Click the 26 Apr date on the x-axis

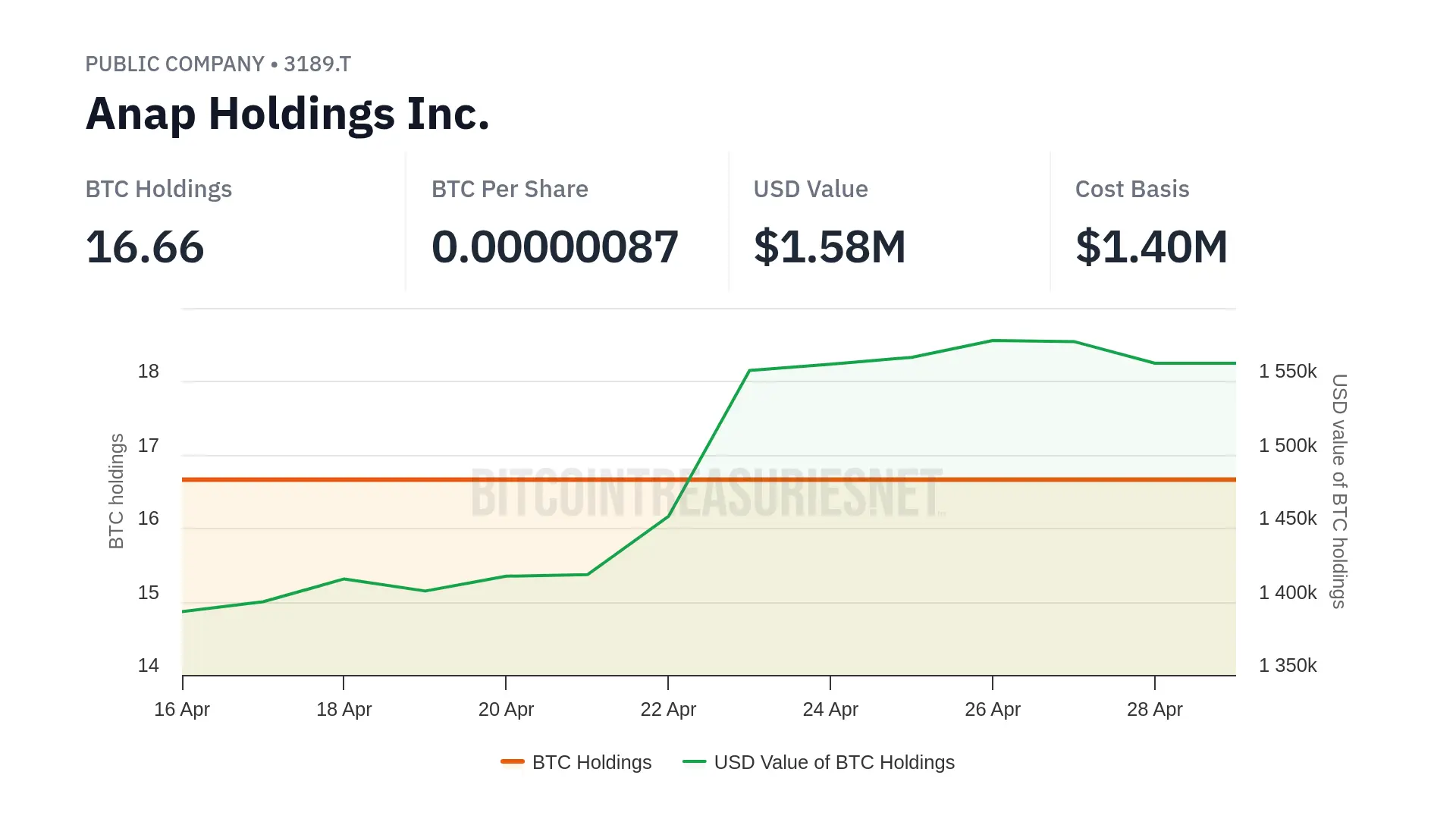[x=993, y=710]
